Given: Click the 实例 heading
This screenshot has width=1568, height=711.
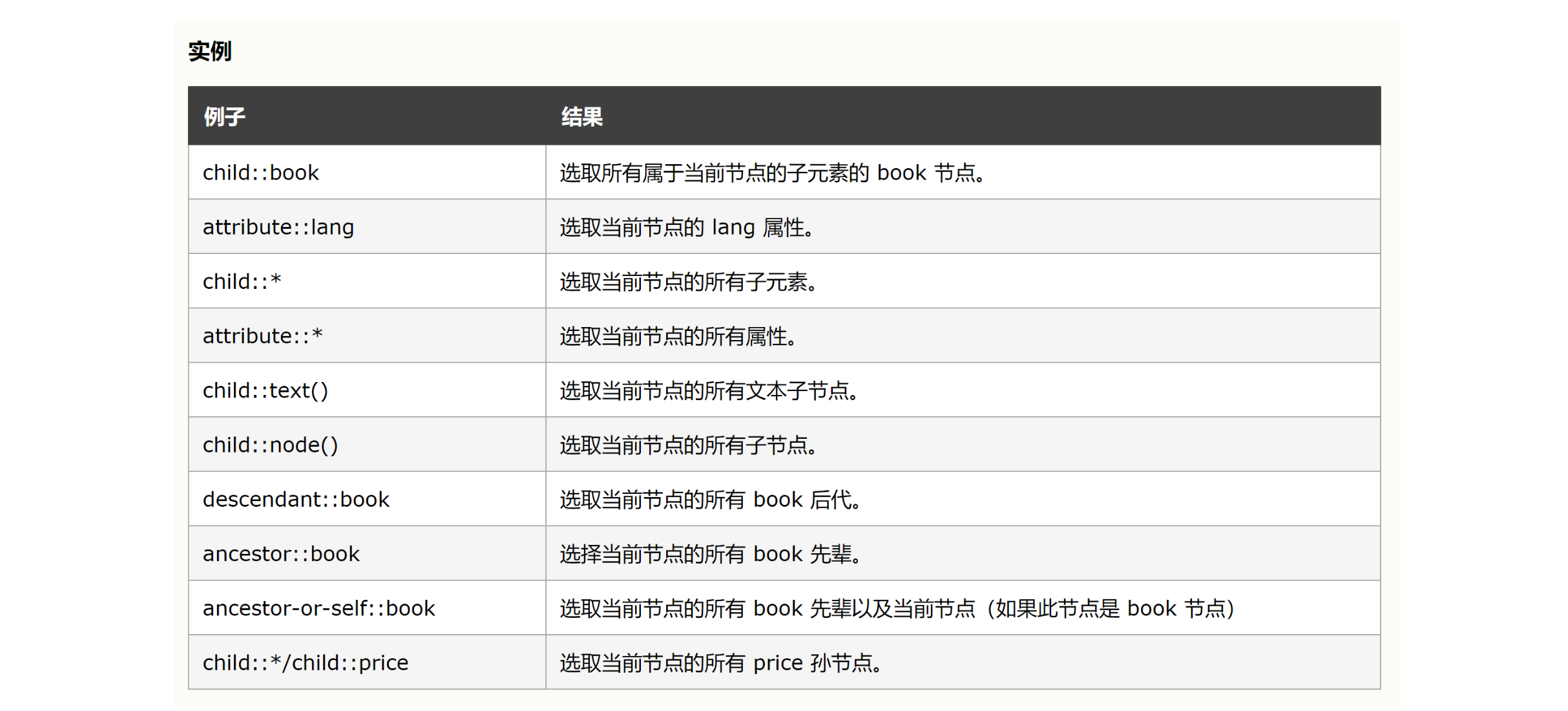Looking at the screenshot, I should [x=209, y=51].
